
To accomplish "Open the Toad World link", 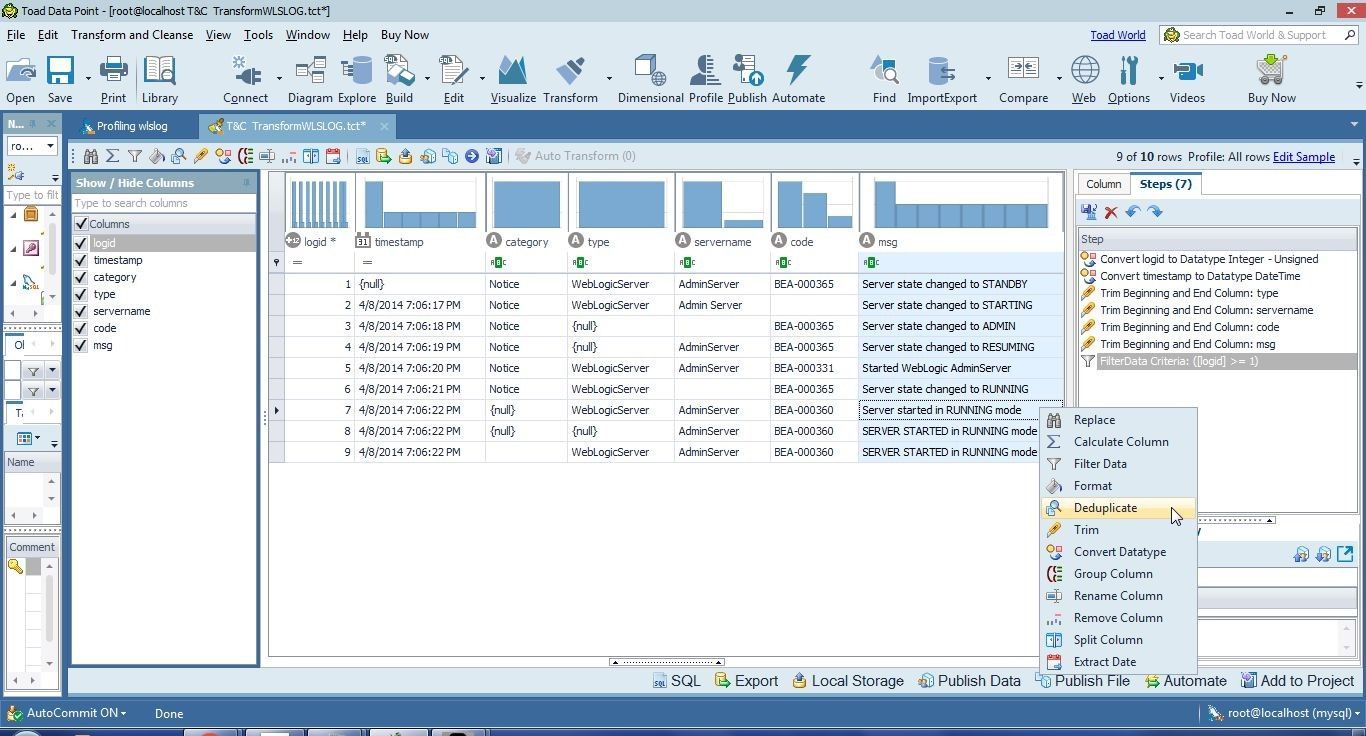I will [x=1118, y=35].
